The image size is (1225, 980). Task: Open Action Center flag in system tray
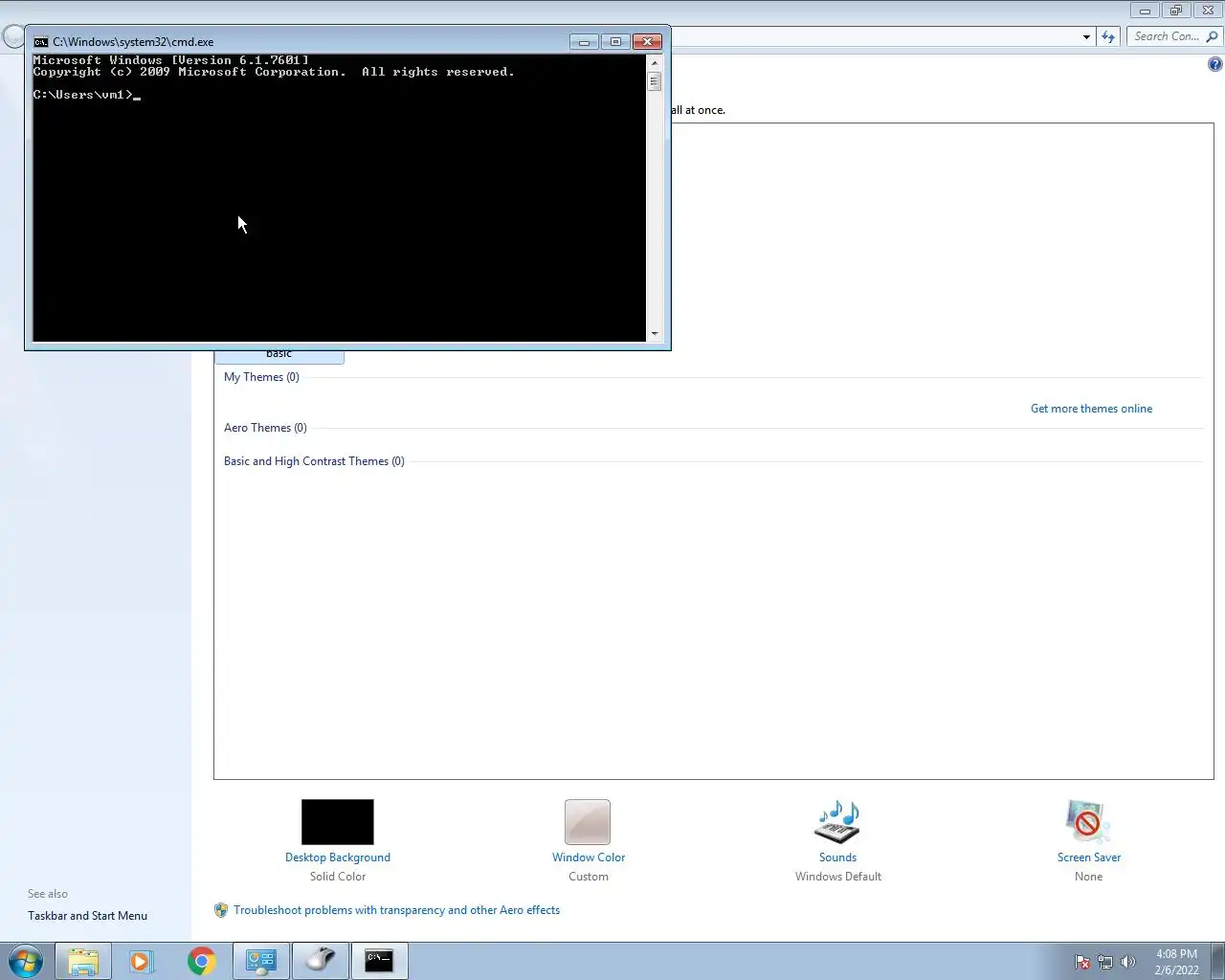(x=1082, y=962)
